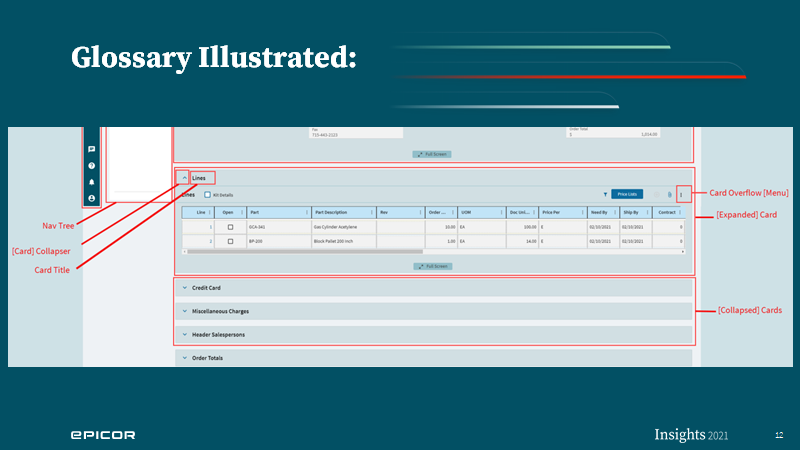Select the Gas Cylinder Acetylene description cell
The height and width of the screenshot is (450, 800).
[344, 227]
